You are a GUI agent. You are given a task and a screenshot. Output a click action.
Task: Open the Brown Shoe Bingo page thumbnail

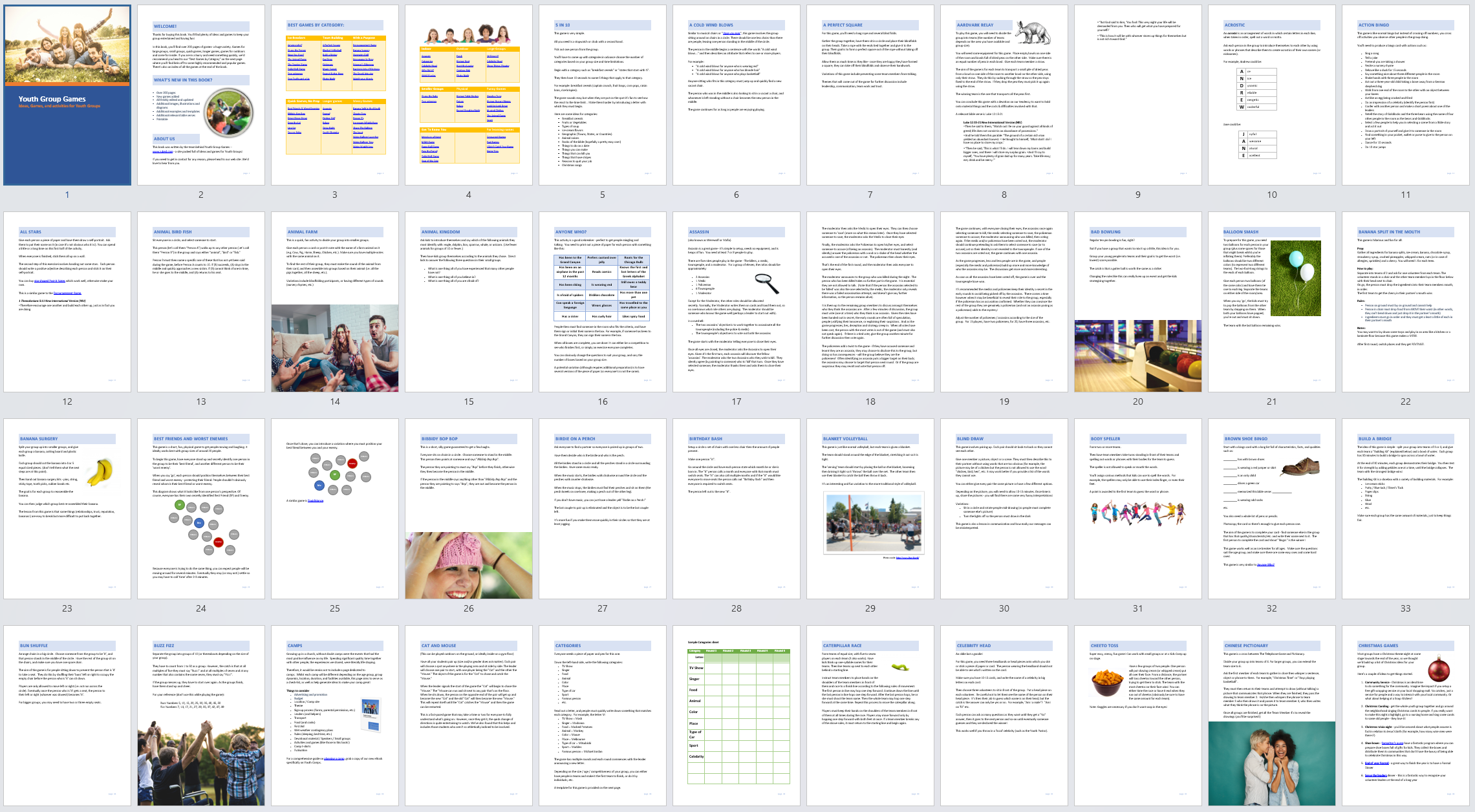(1272, 509)
